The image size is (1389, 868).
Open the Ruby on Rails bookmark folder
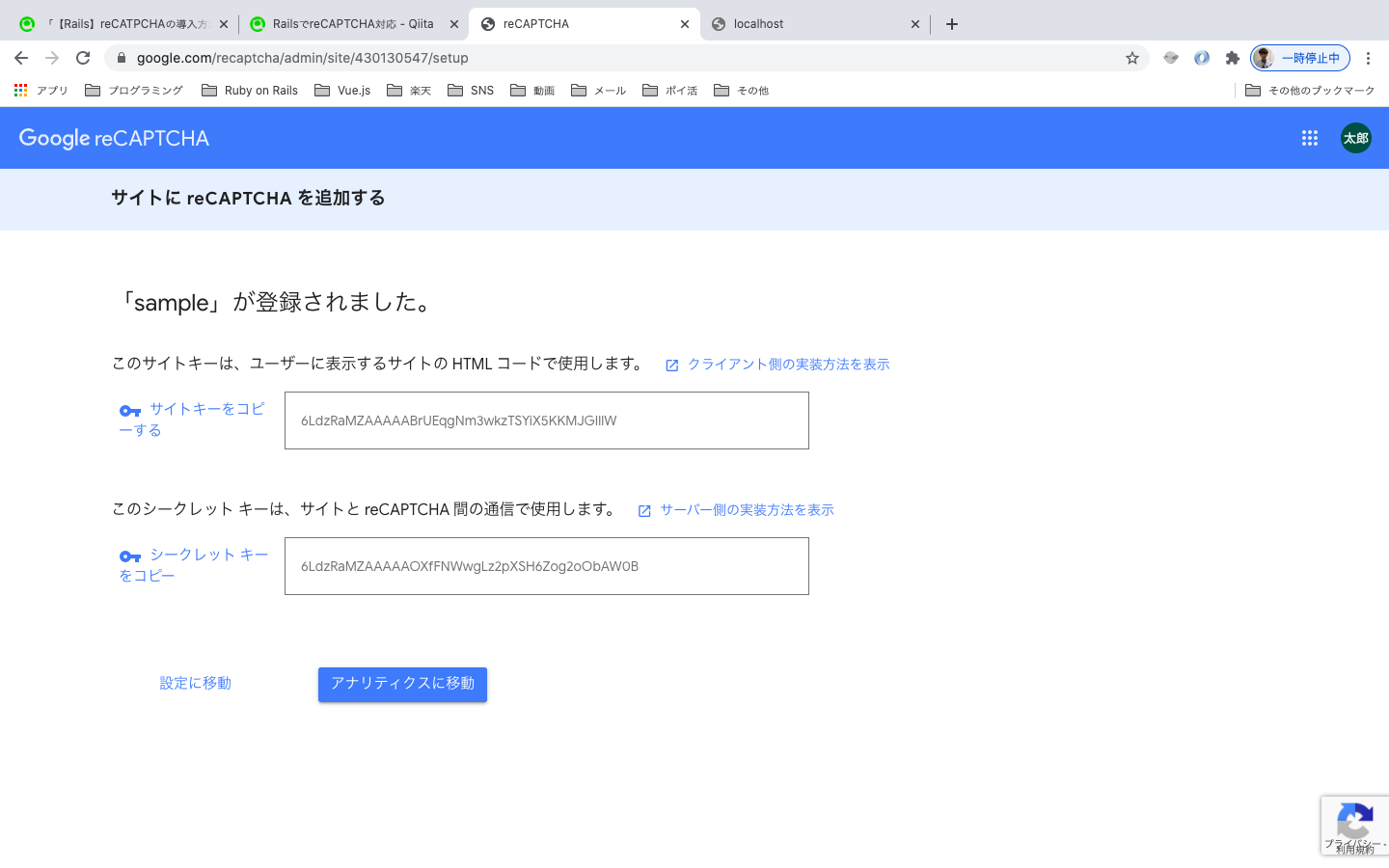click(250, 91)
